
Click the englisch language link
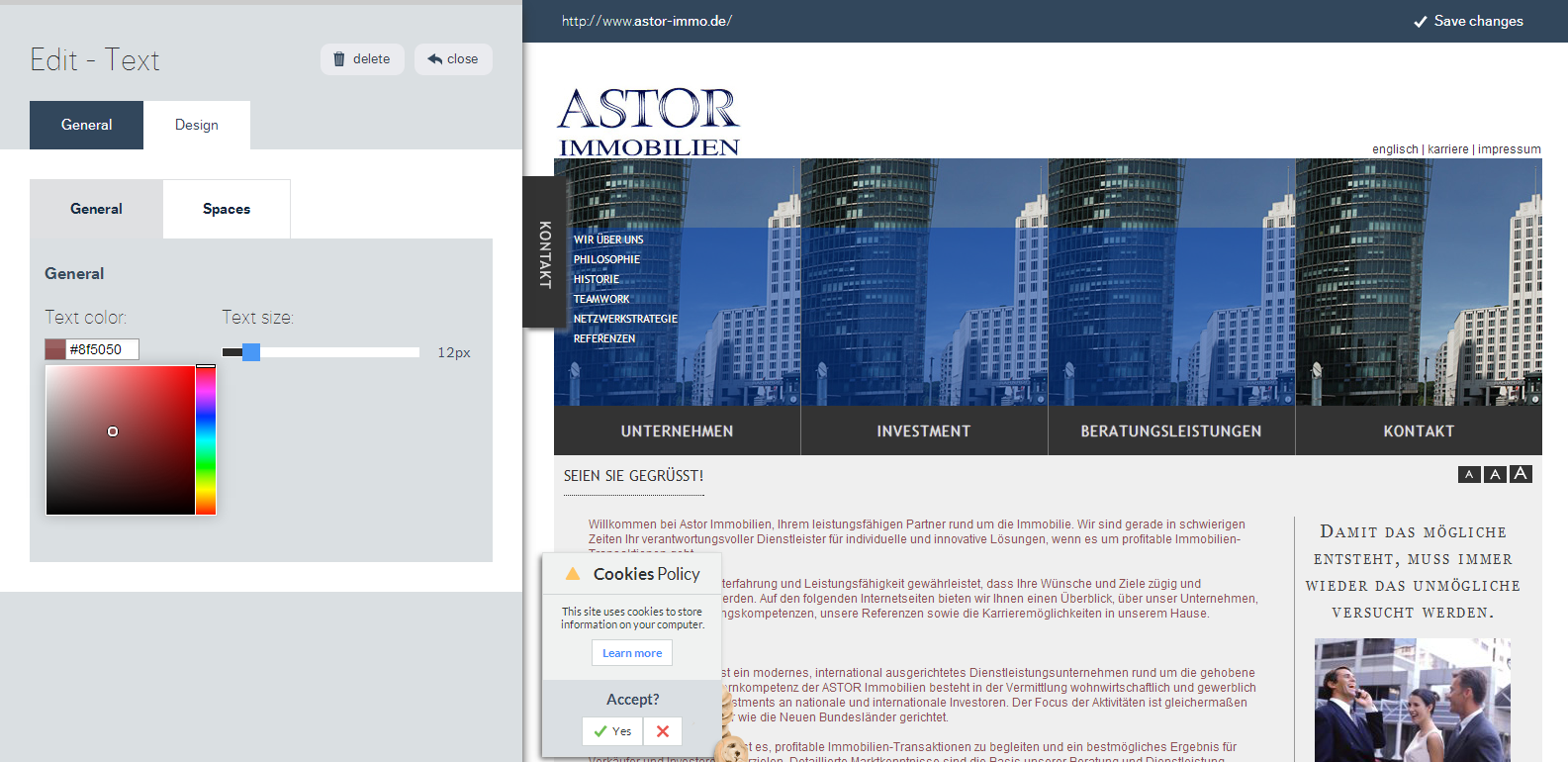click(1395, 149)
